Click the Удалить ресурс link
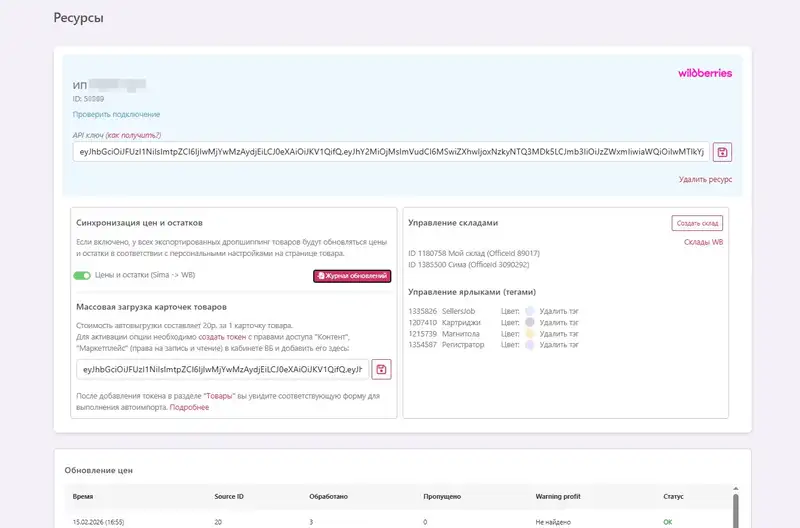The height and width of the screenshot is (528, 800). click(x=705, y=180)
